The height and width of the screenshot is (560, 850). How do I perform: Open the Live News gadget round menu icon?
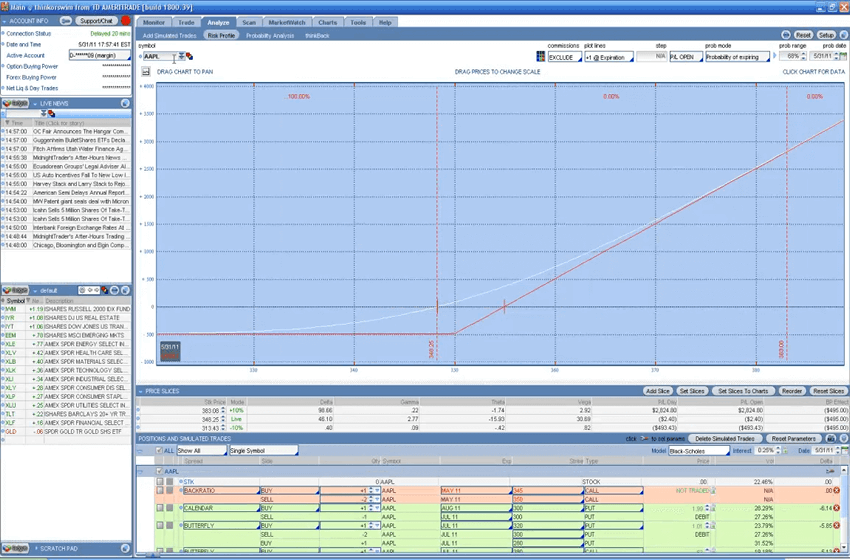click(x=125, y=103)
